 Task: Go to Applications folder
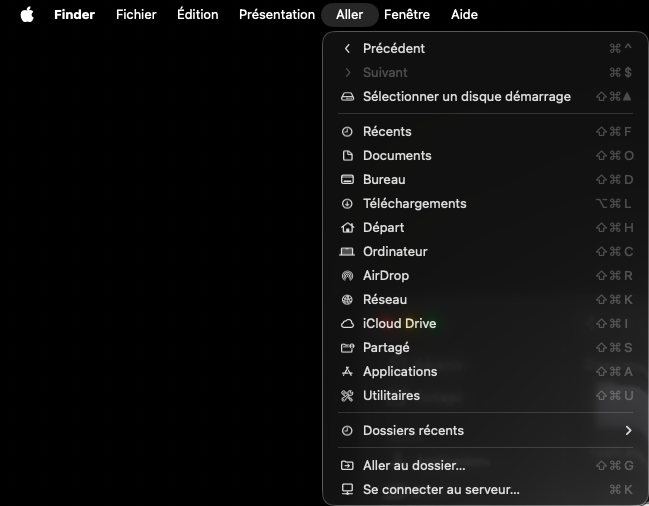pos(485,372)
